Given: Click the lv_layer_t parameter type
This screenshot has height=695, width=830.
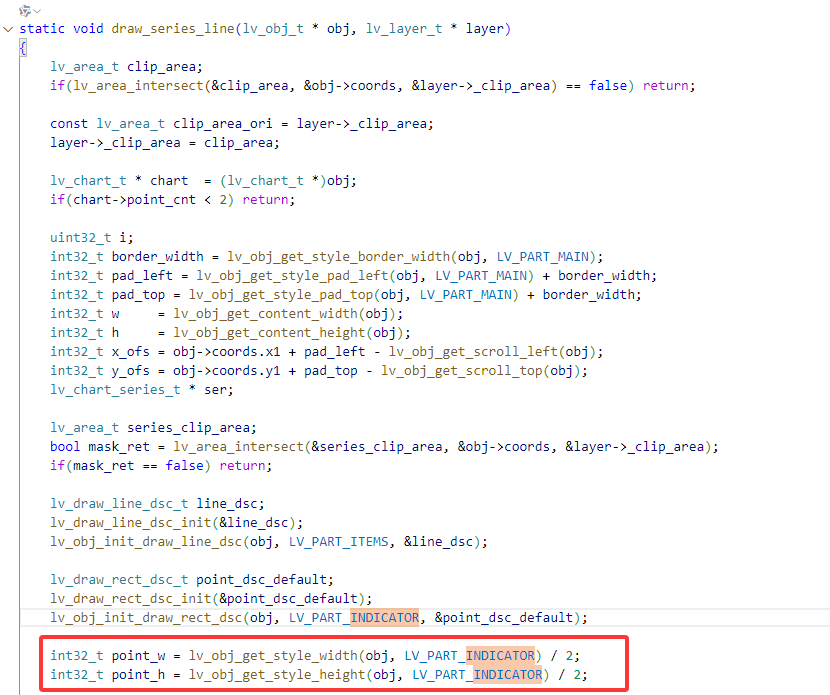Looking at the screenshot, I should tap(404, 29).
